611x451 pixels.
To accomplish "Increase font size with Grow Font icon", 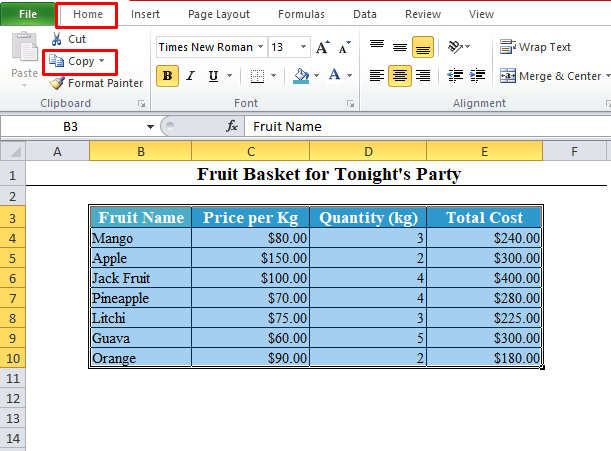I will pyautogui.click(x=323, y=47).
